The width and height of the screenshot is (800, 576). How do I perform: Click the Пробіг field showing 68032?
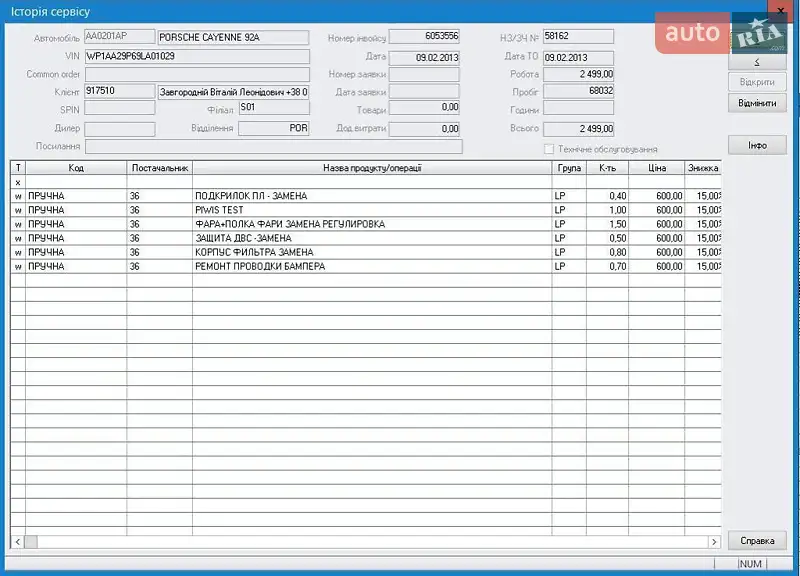click(x=578, y=92)
